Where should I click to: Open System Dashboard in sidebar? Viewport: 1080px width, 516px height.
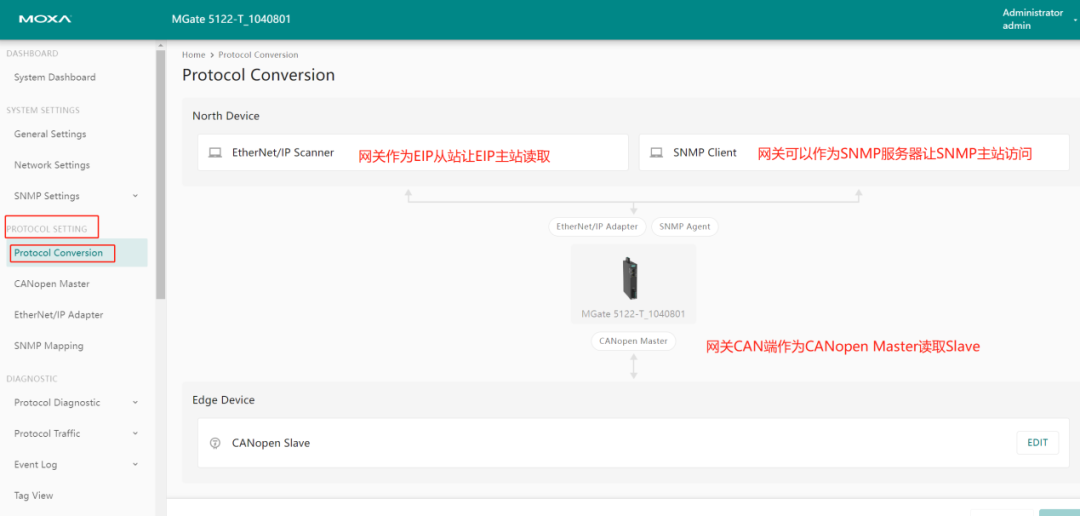pyautogui.click(x=55, y=77)
